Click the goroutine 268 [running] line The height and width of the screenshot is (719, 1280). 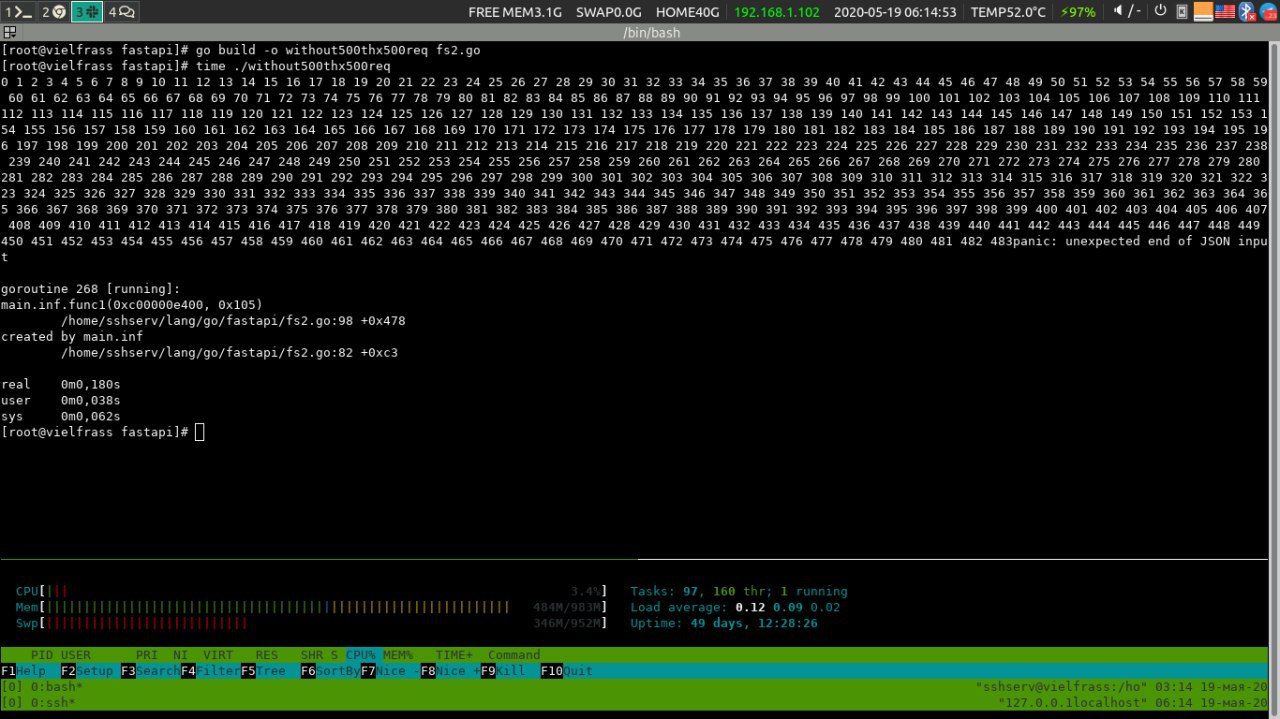[x=90, y=288]
